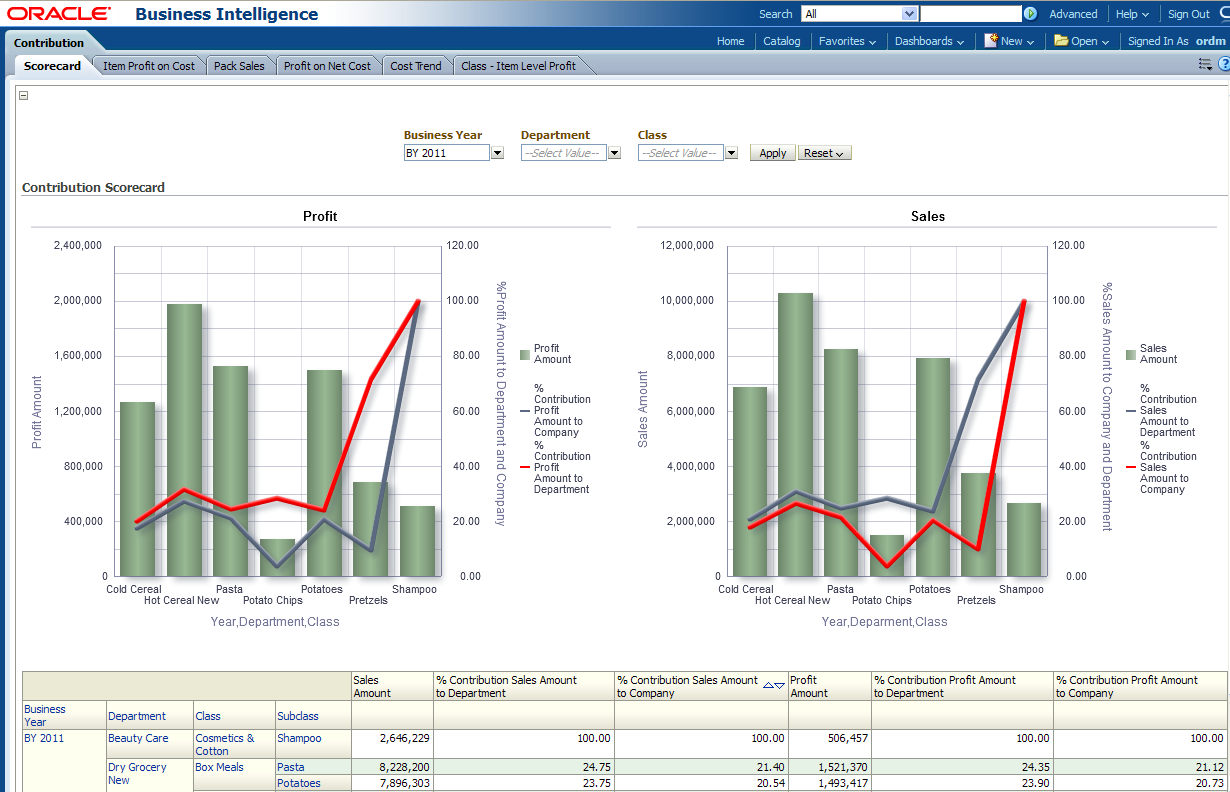Switch to the Item Profit on Cost tab

tap(149, 66)
